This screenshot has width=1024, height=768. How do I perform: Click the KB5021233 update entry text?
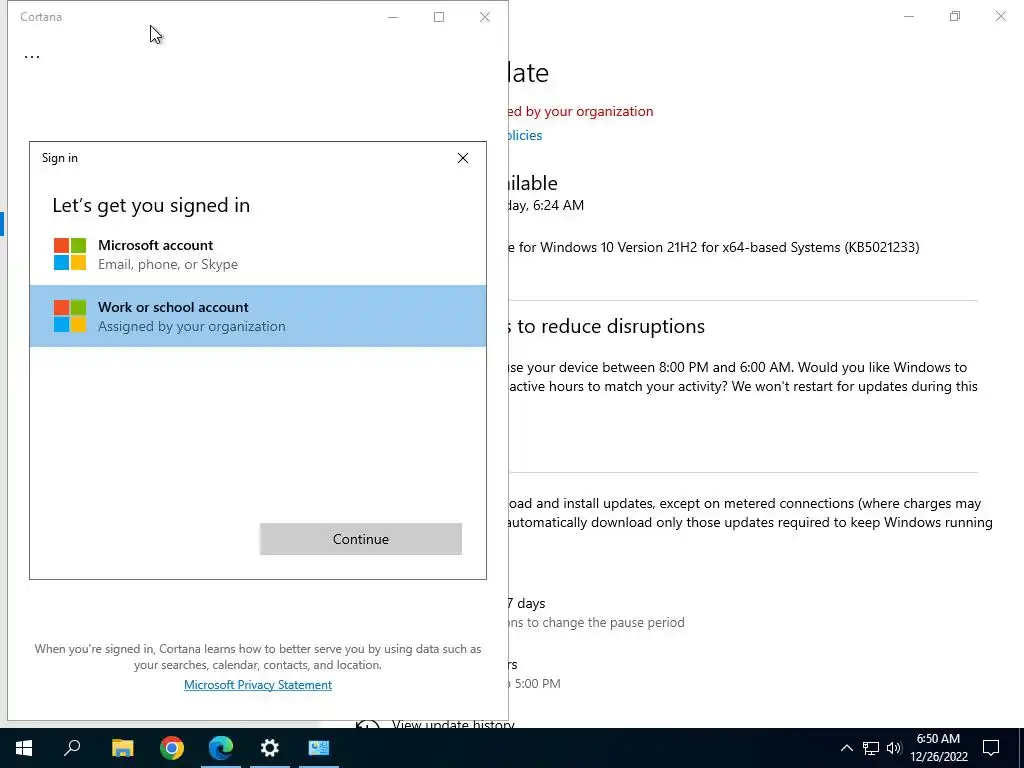pyautogui.click(x=714, y=248)
